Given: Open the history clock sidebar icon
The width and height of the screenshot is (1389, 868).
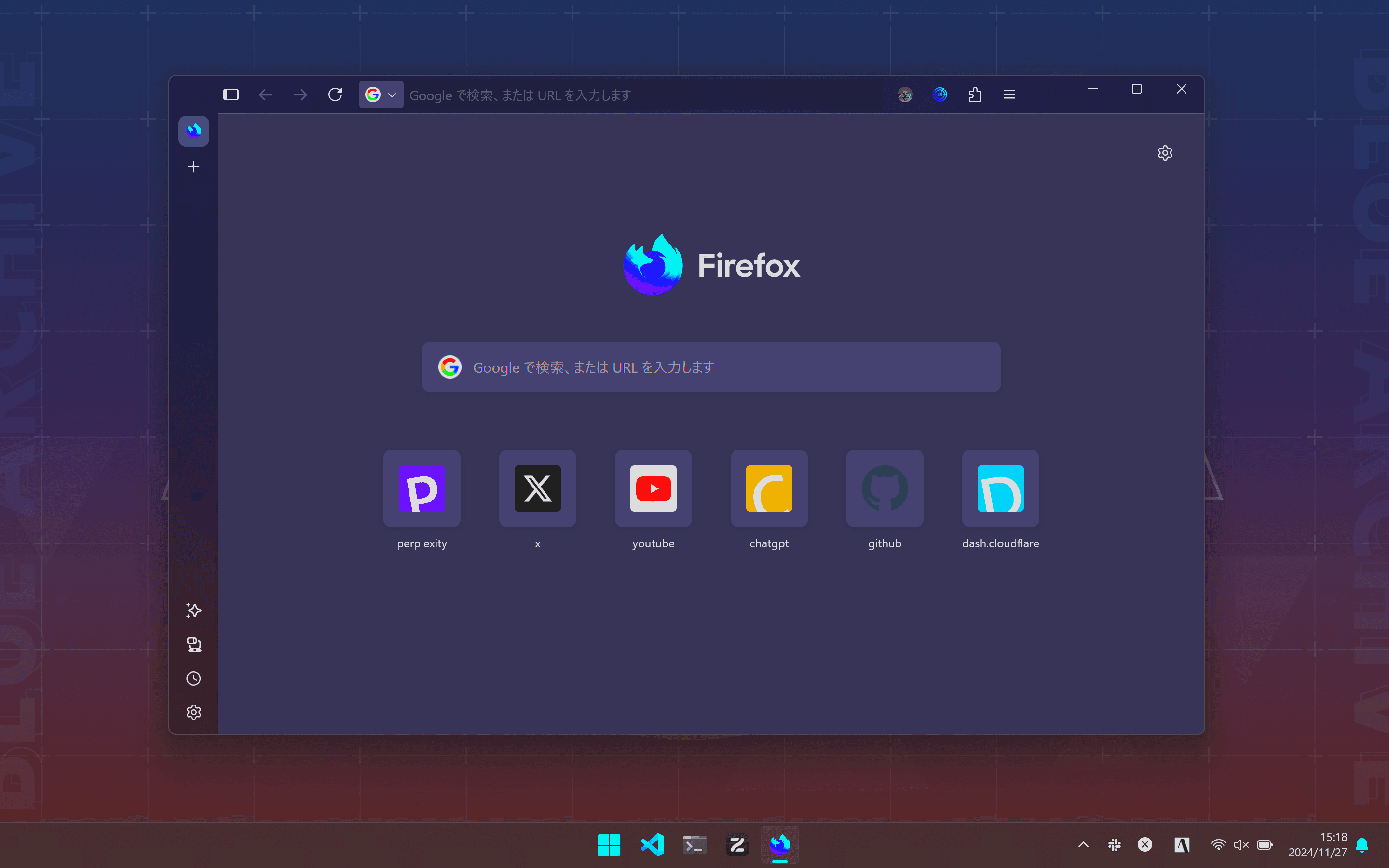Looking at the screenshot, I should (194, 678).
